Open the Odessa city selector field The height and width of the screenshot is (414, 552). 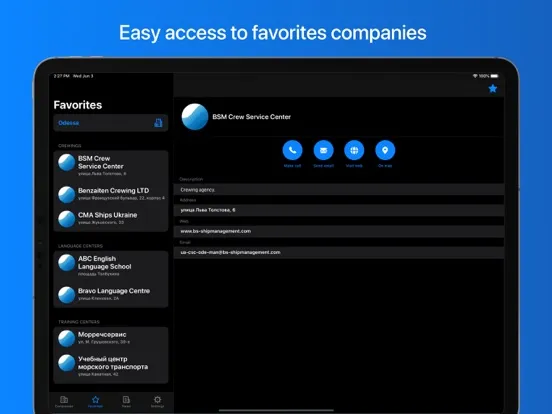(x=111, y=123)
